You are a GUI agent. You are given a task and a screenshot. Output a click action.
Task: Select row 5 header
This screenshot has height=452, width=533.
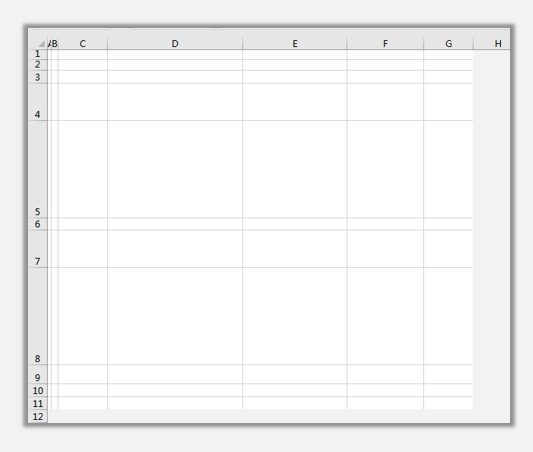point(37,169)
